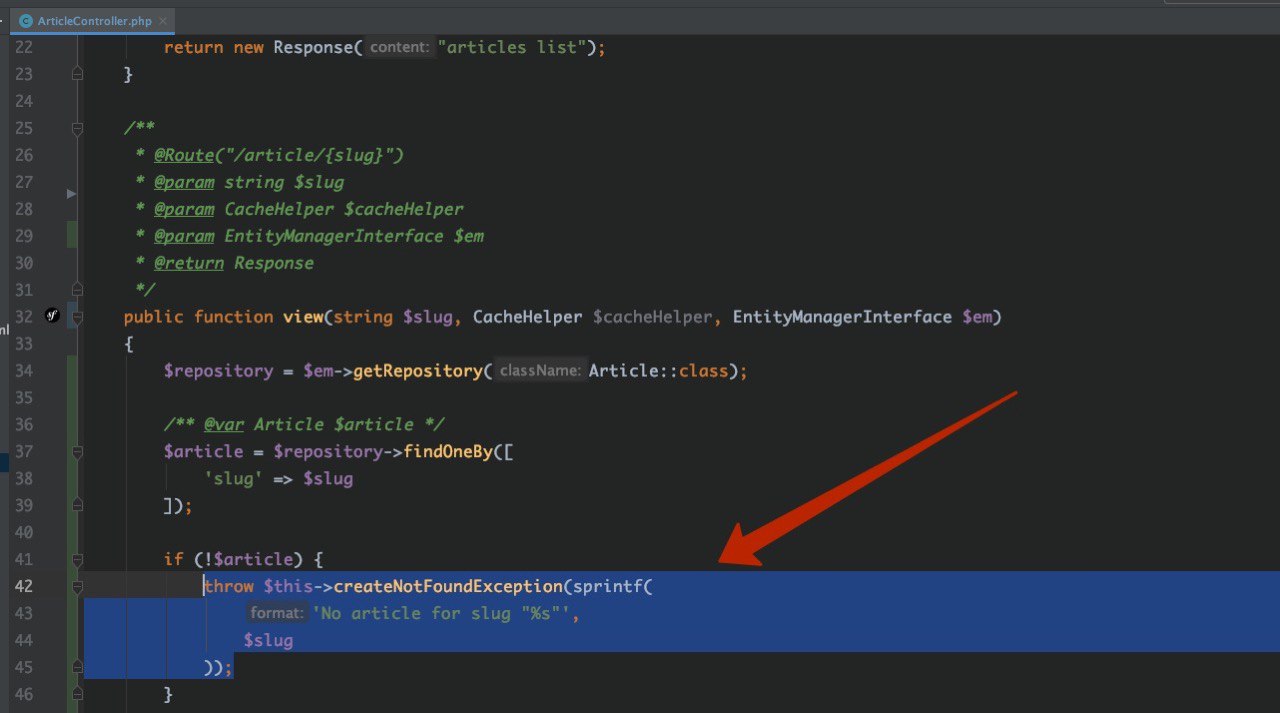The image size is (1280, 713).
Task: Click '$repository' variable at start of line 34
Action: [218, 371]
